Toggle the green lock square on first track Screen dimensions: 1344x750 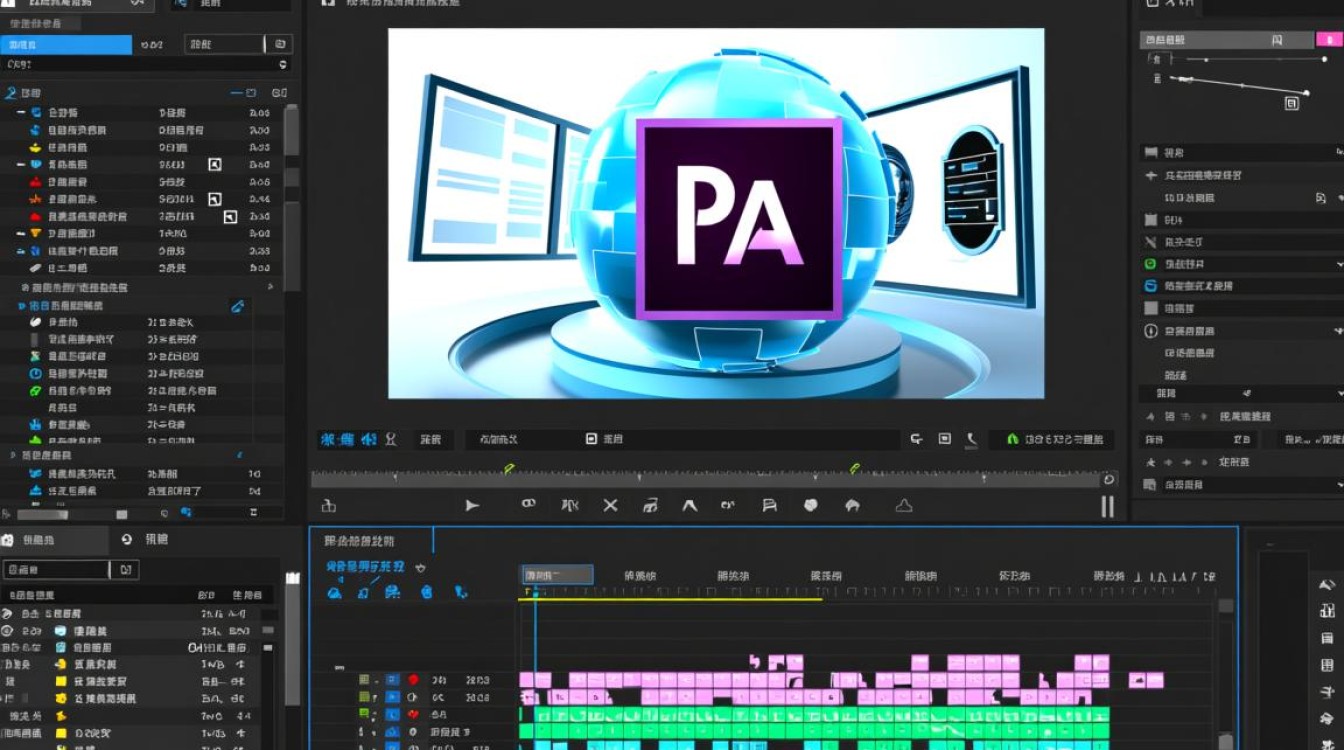tap(365, 680)
